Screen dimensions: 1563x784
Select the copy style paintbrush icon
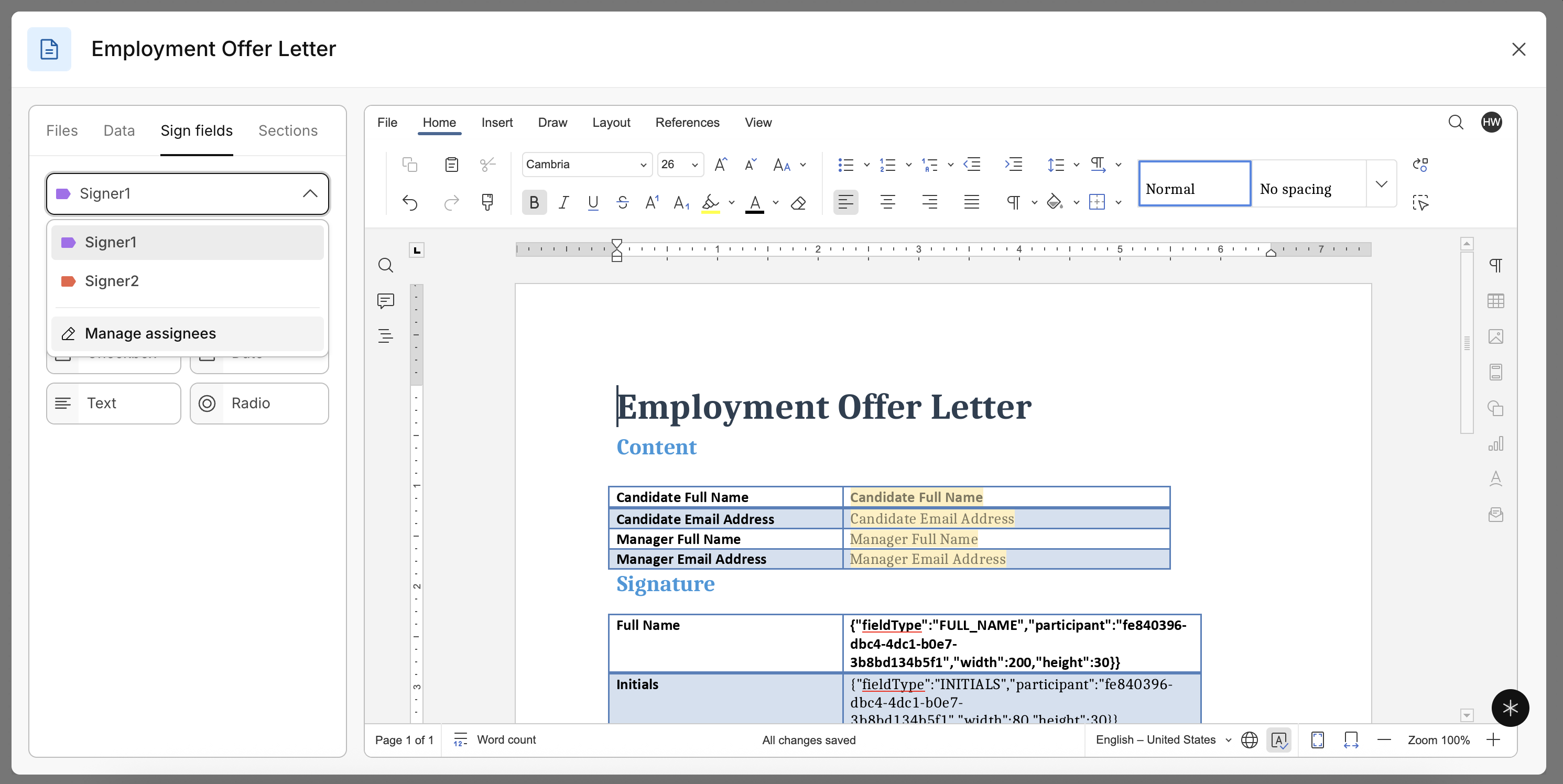(487, 202)
